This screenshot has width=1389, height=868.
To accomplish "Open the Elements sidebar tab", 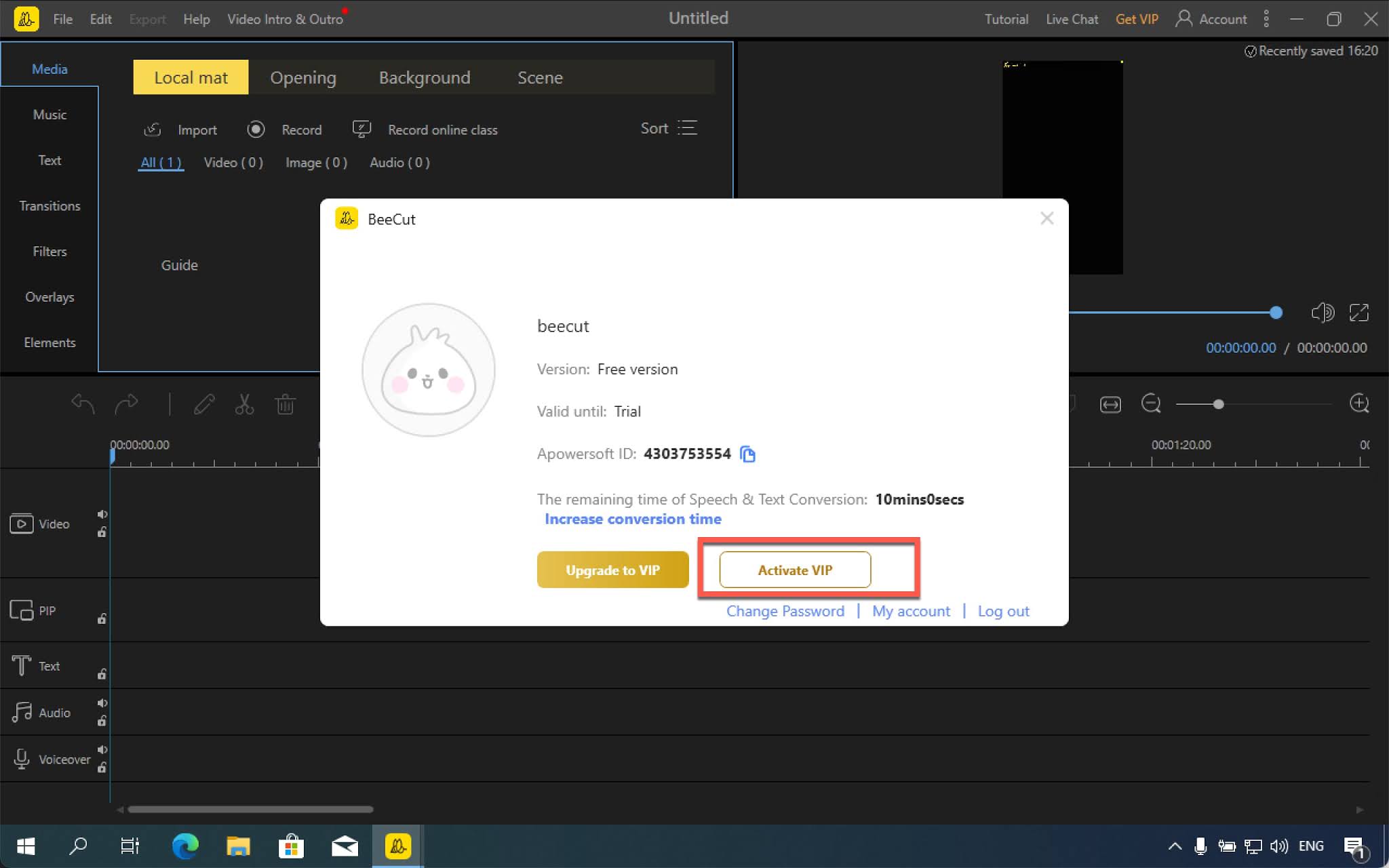I will [x=50, y=342].
